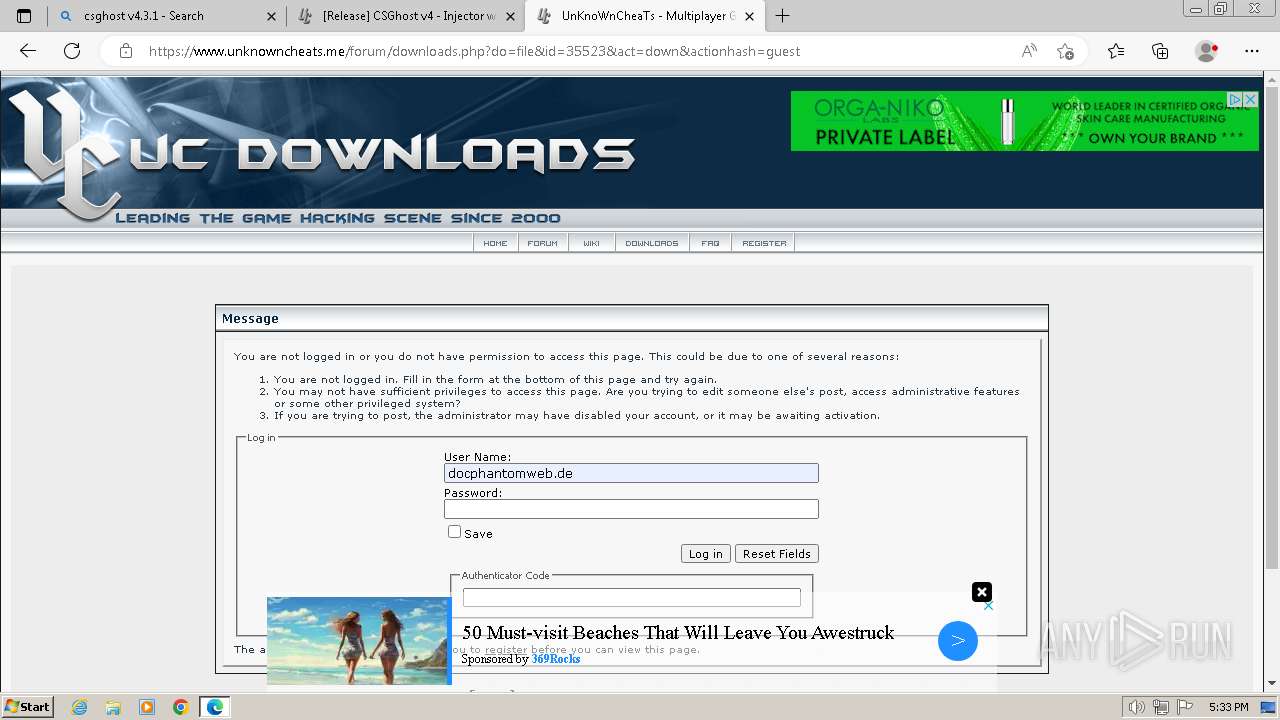Click the Log in button
The height and width of the screenshot is (720, 1280).
pos(705,554)
